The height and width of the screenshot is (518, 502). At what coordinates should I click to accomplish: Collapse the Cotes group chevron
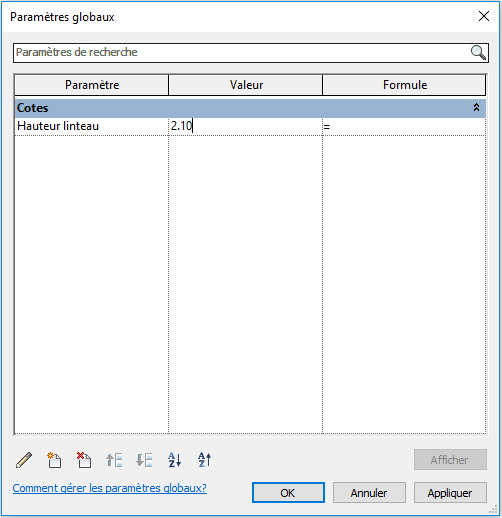pyautogui.click(x=476, y=107)
